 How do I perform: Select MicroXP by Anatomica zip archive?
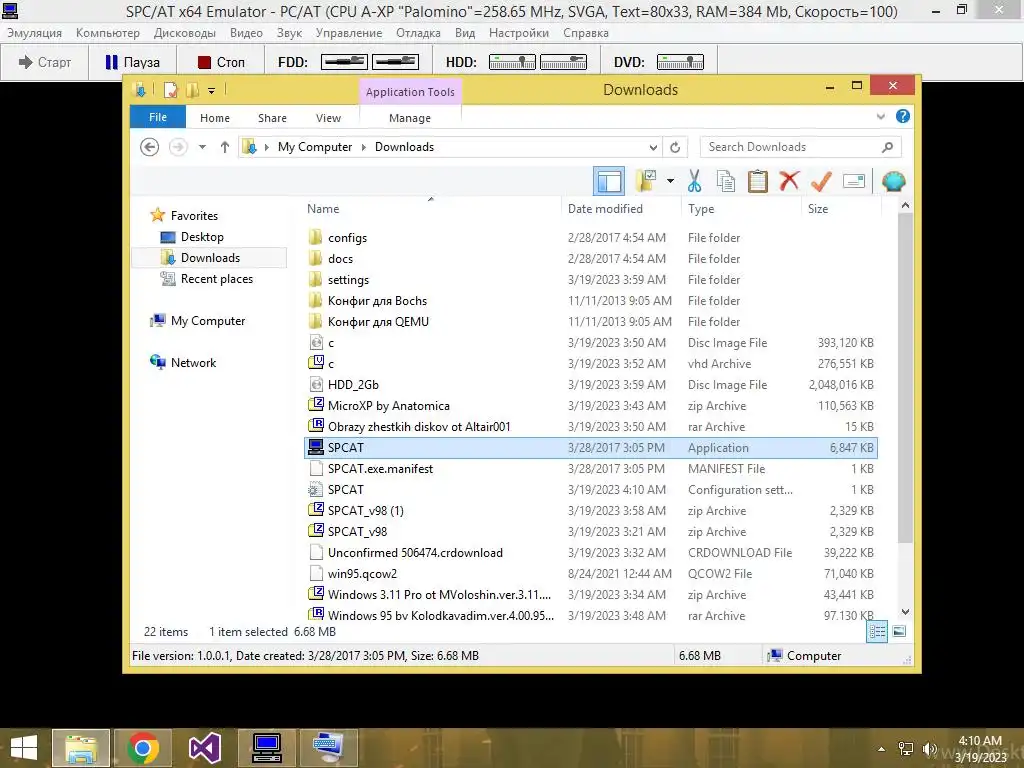(x=591, y=406)
